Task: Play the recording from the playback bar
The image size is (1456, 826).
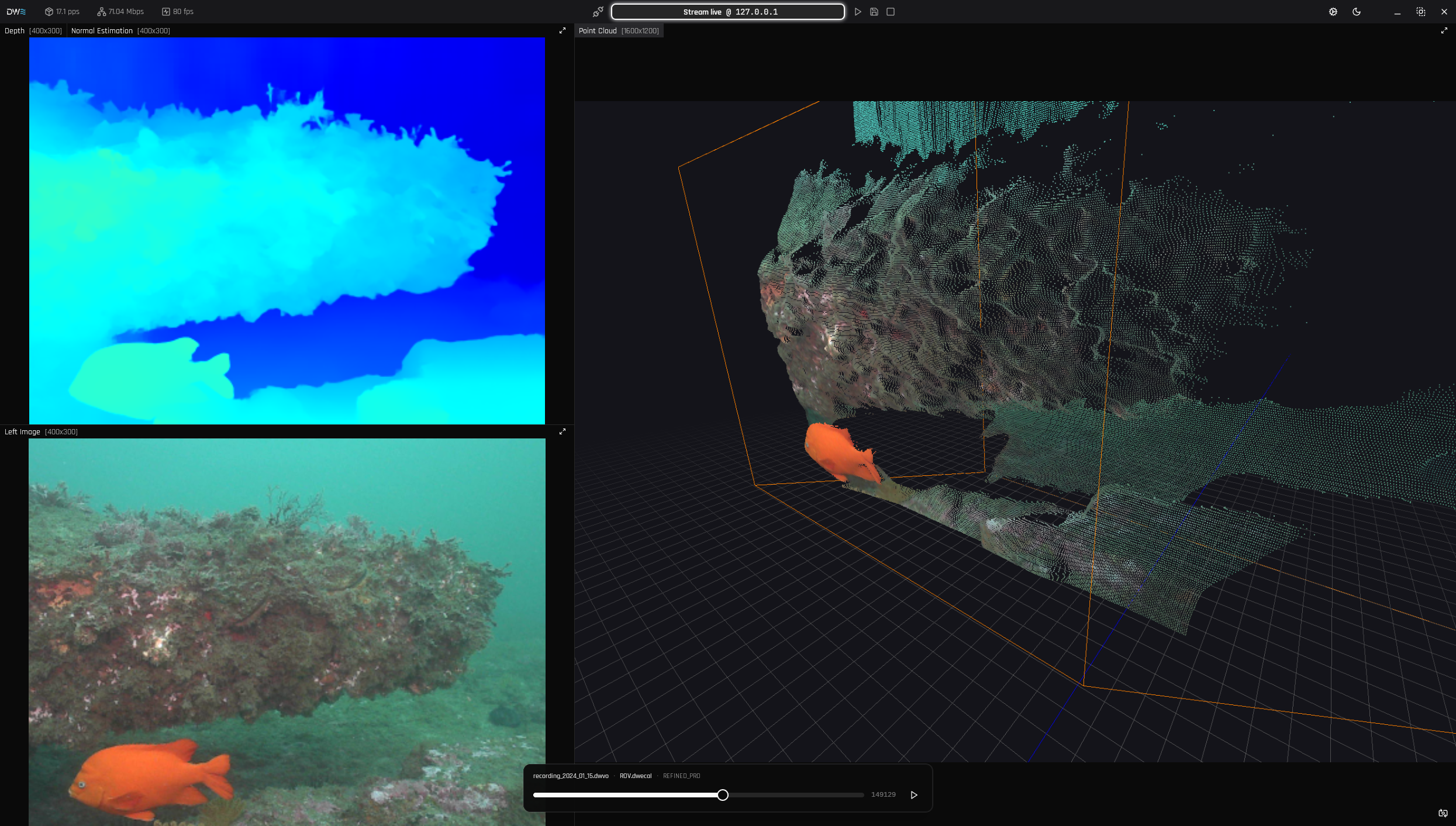Action: (914, 795)
